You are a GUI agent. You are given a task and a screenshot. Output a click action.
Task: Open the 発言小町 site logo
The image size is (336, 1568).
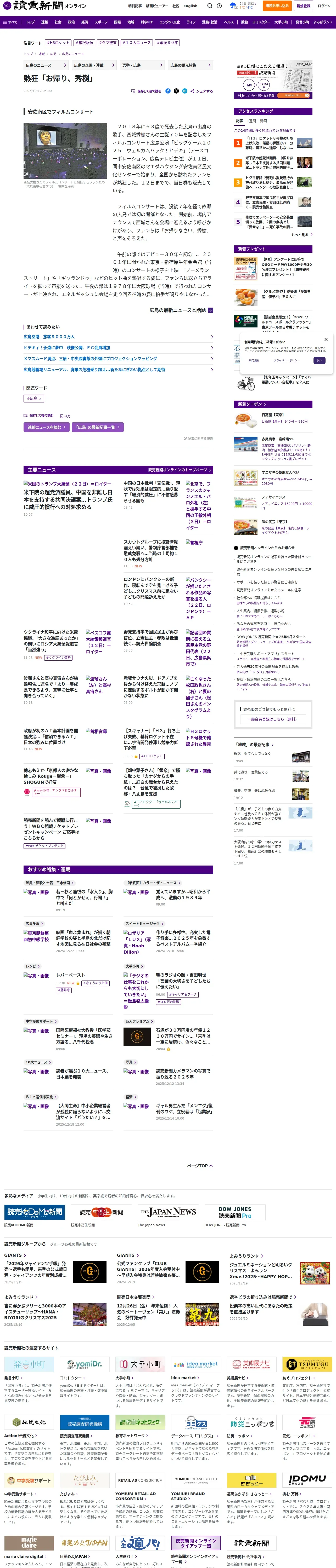[29, 1364]
